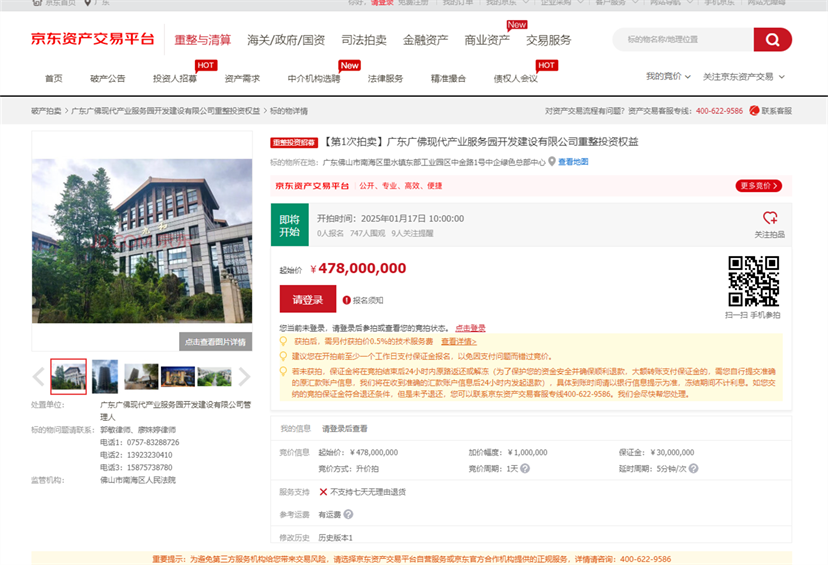Image resolution: width=828 pixels, height=565 pixels.
Task: Click the green 即将开始 status badge
Action: click(x=289, y=225)
